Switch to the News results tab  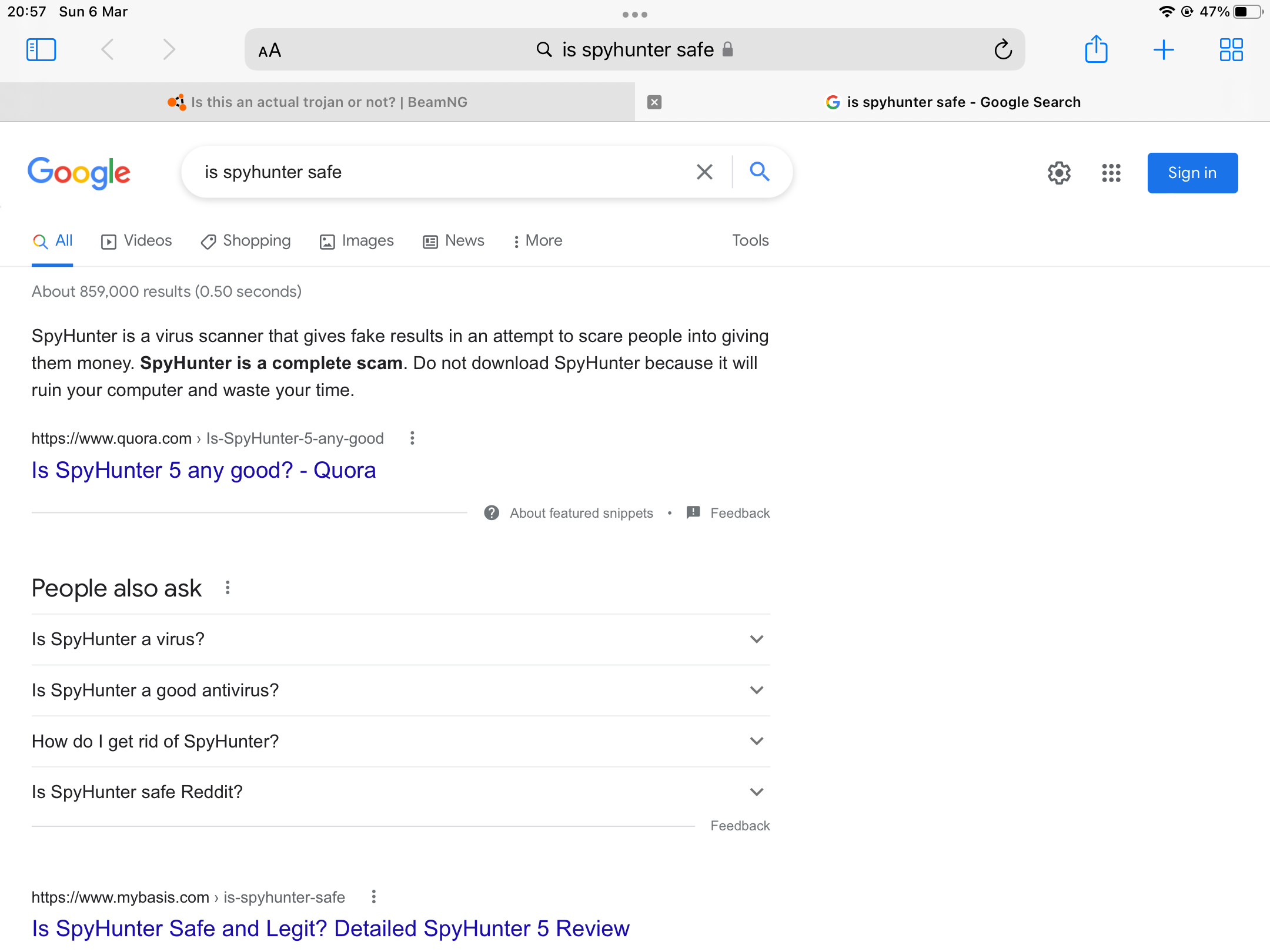(x=454, y=241)
